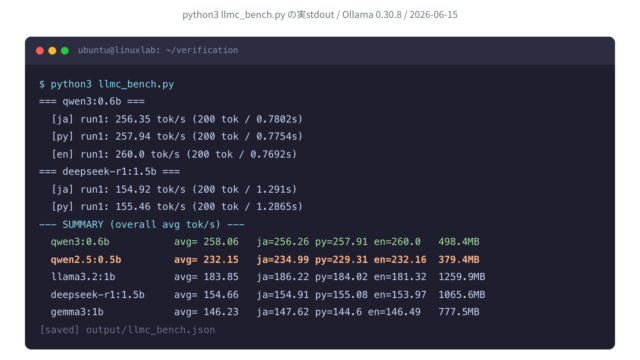The image size is (640, 360).
Task: Click the === qwen3:0.6b === header line
Action: (92, 101)
